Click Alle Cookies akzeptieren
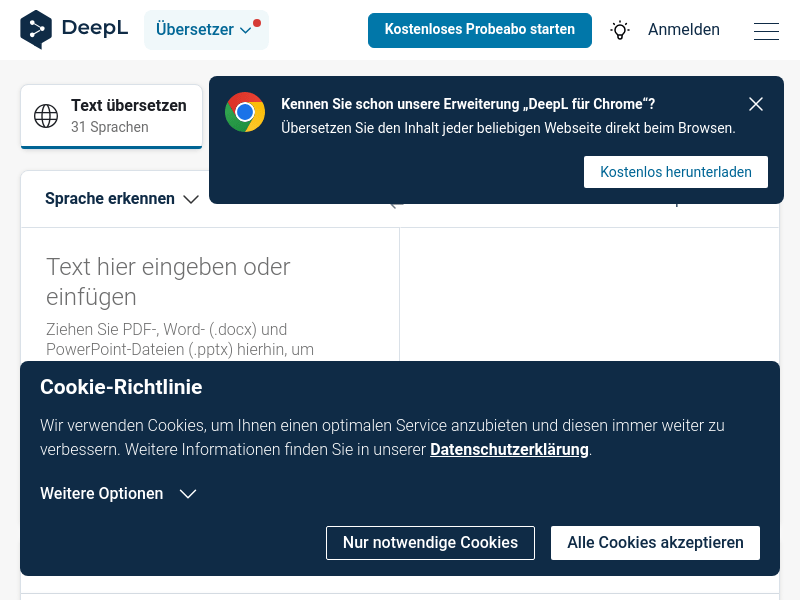The image size is (800, 600). [x=655, y=542]
